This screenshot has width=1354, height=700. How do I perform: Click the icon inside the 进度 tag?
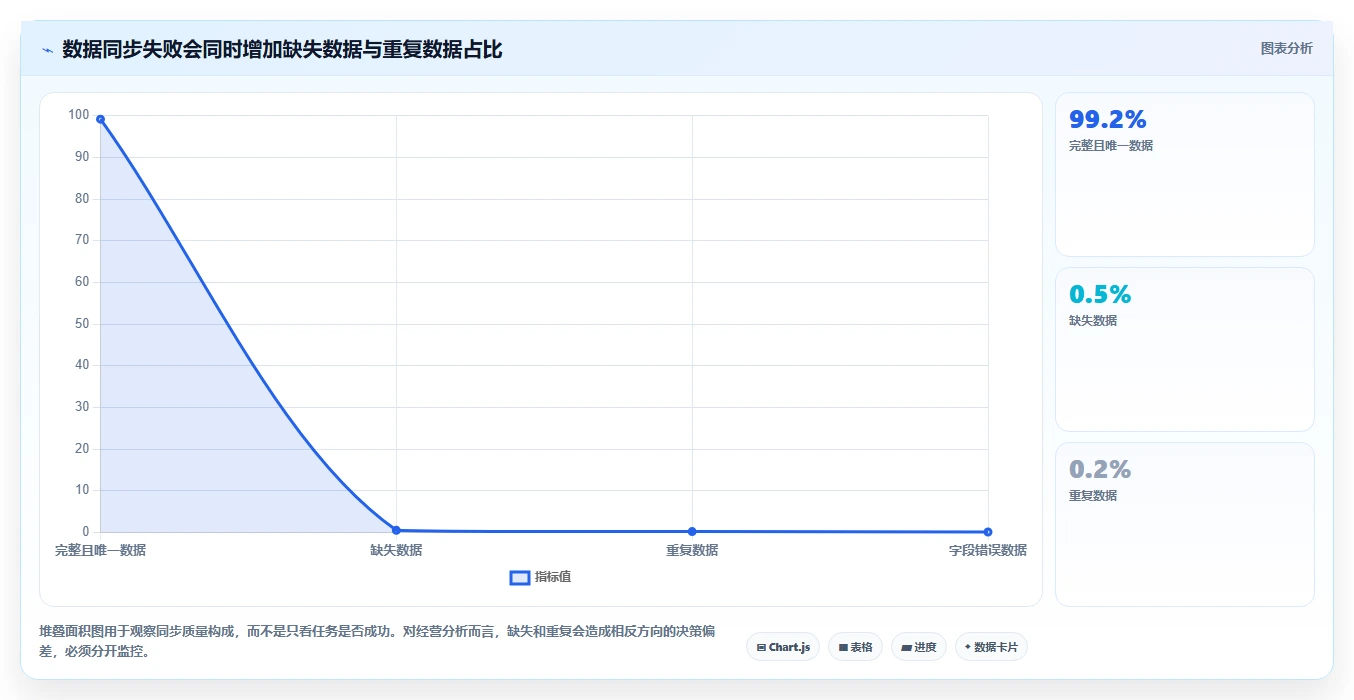(906, 648)
